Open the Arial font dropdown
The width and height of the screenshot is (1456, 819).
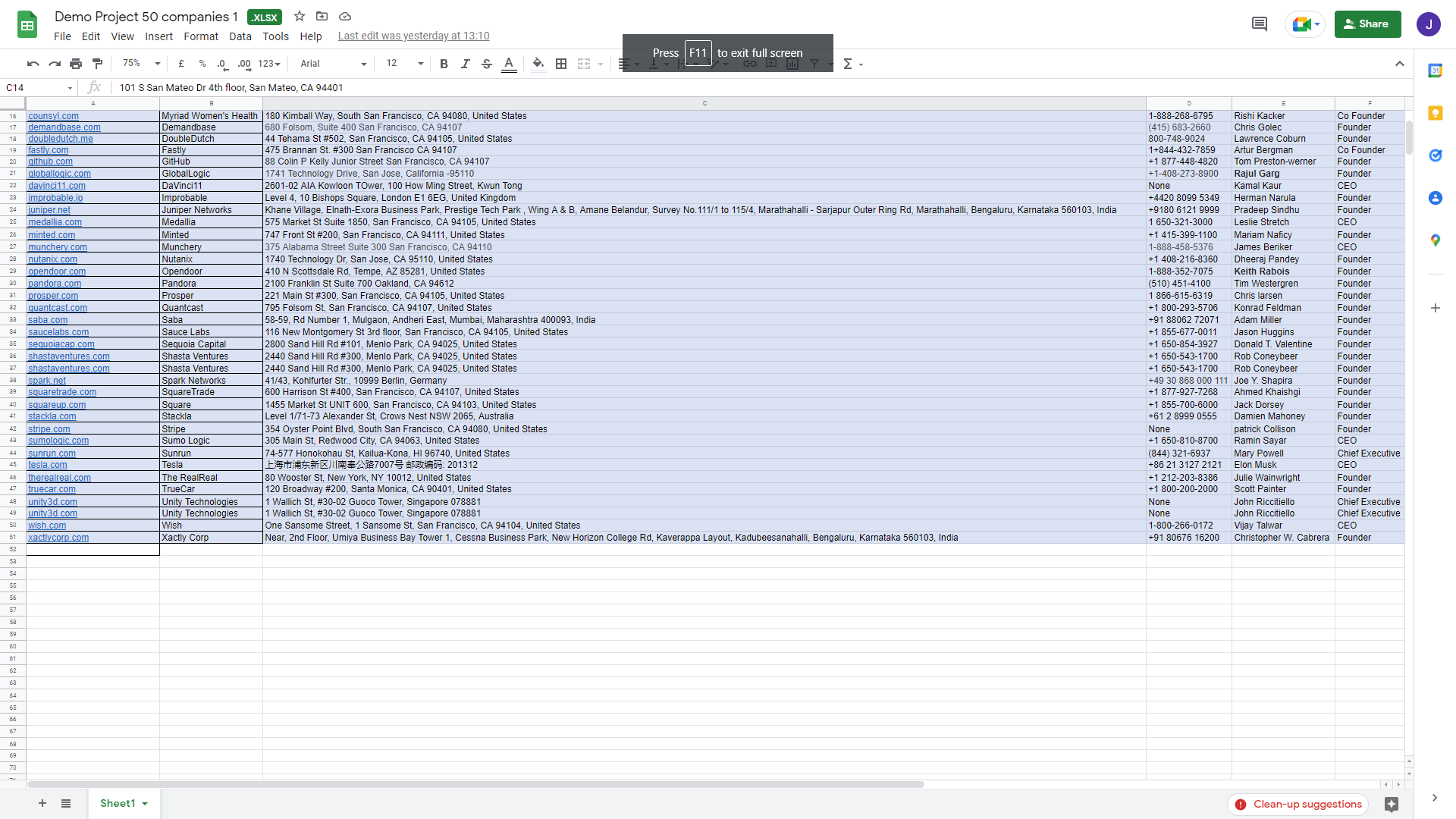(333, 64)
